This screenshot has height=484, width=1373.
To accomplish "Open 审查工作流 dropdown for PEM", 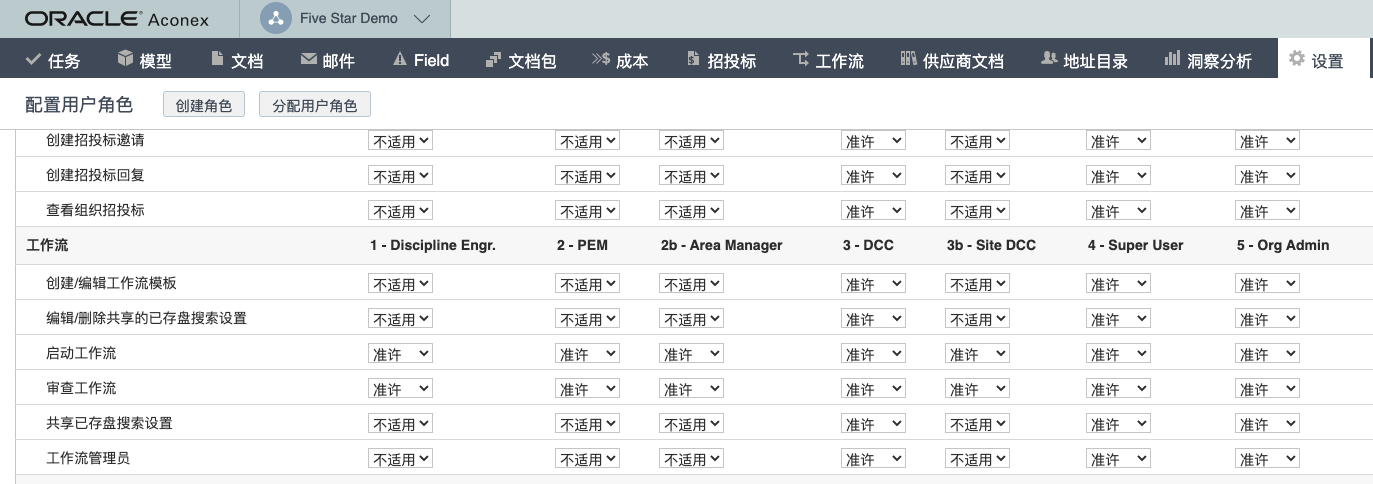I will pyautogui.click(x=587, y=388).
